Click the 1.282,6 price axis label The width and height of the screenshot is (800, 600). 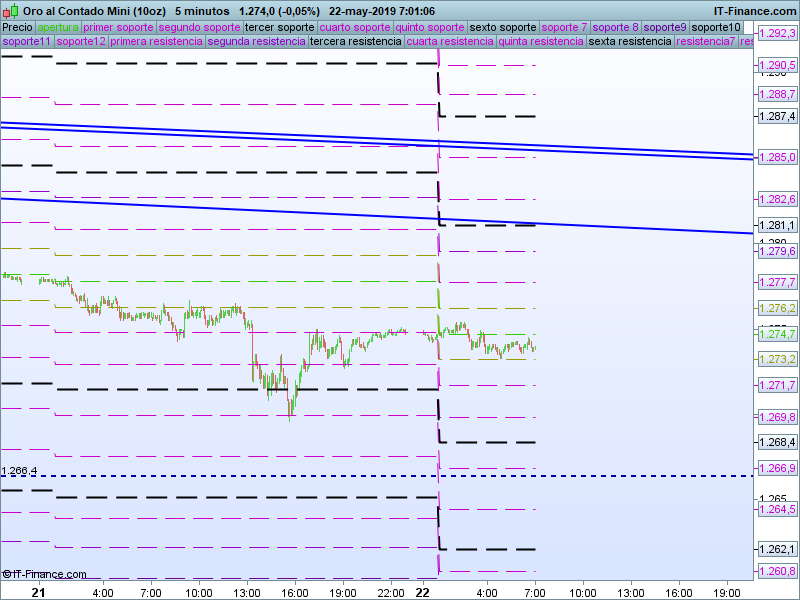(778, 199)
